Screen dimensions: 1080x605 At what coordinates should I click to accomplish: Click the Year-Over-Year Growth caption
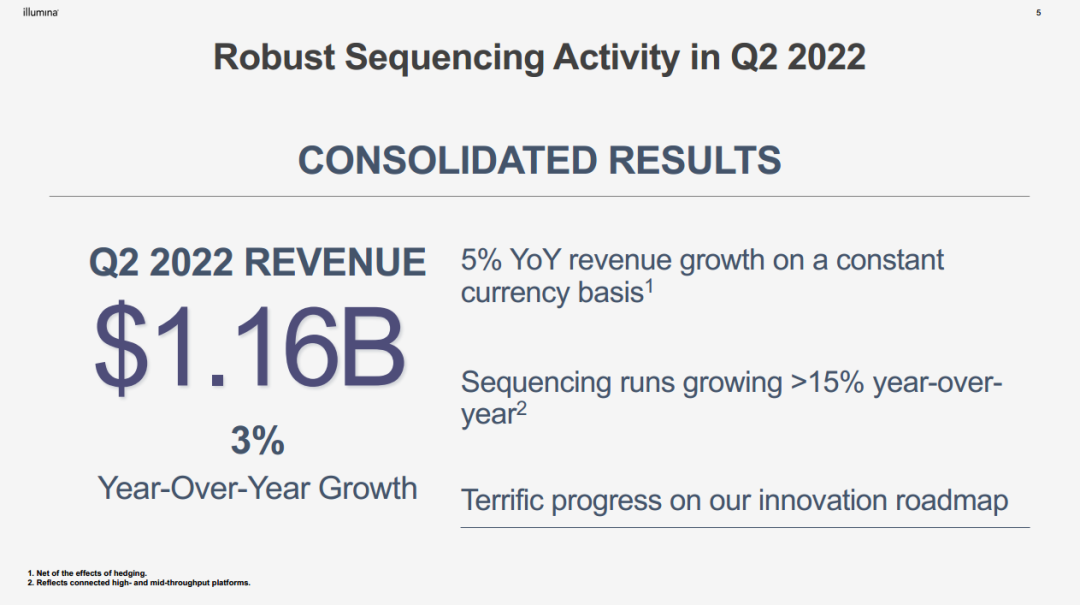click(258, 488)
